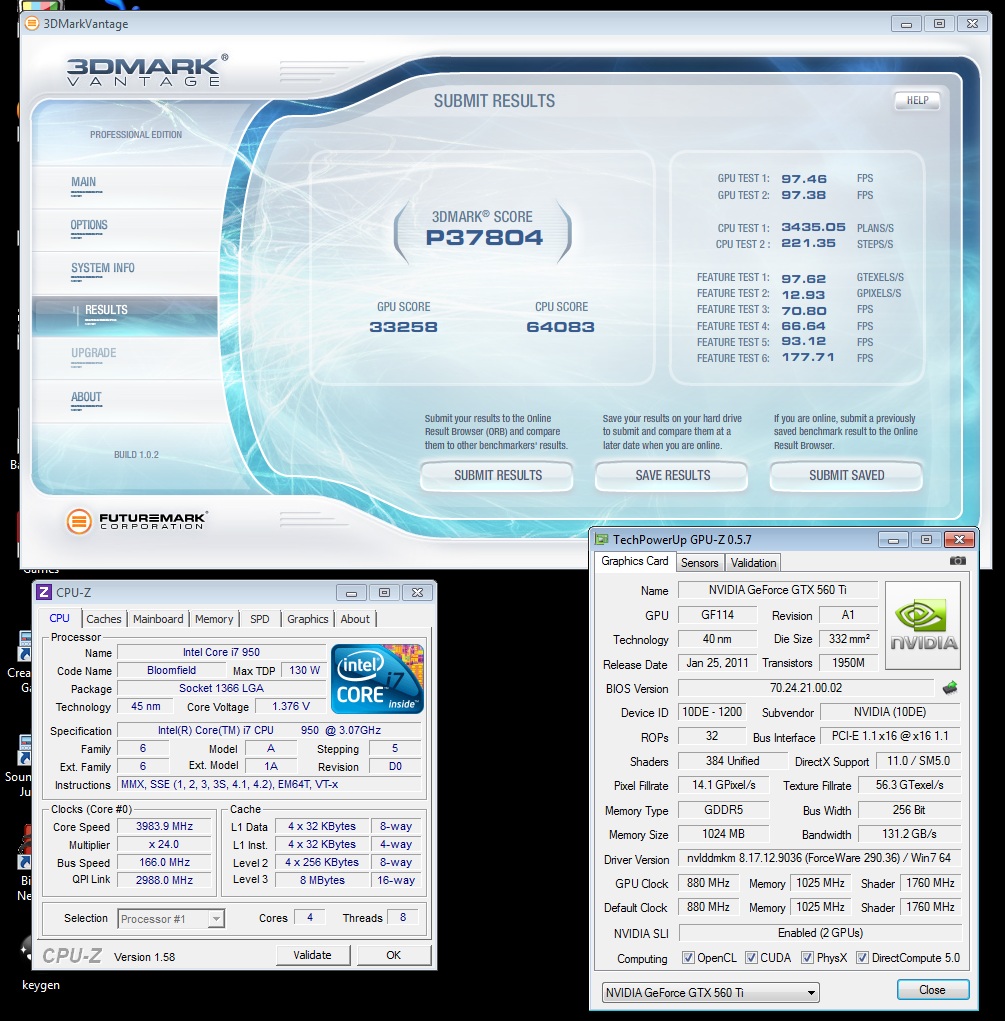Viewport: 1005px width, 1021px height.
Task: Select the Graphics Card tab in GPU-Z
Action: (635, 561)
